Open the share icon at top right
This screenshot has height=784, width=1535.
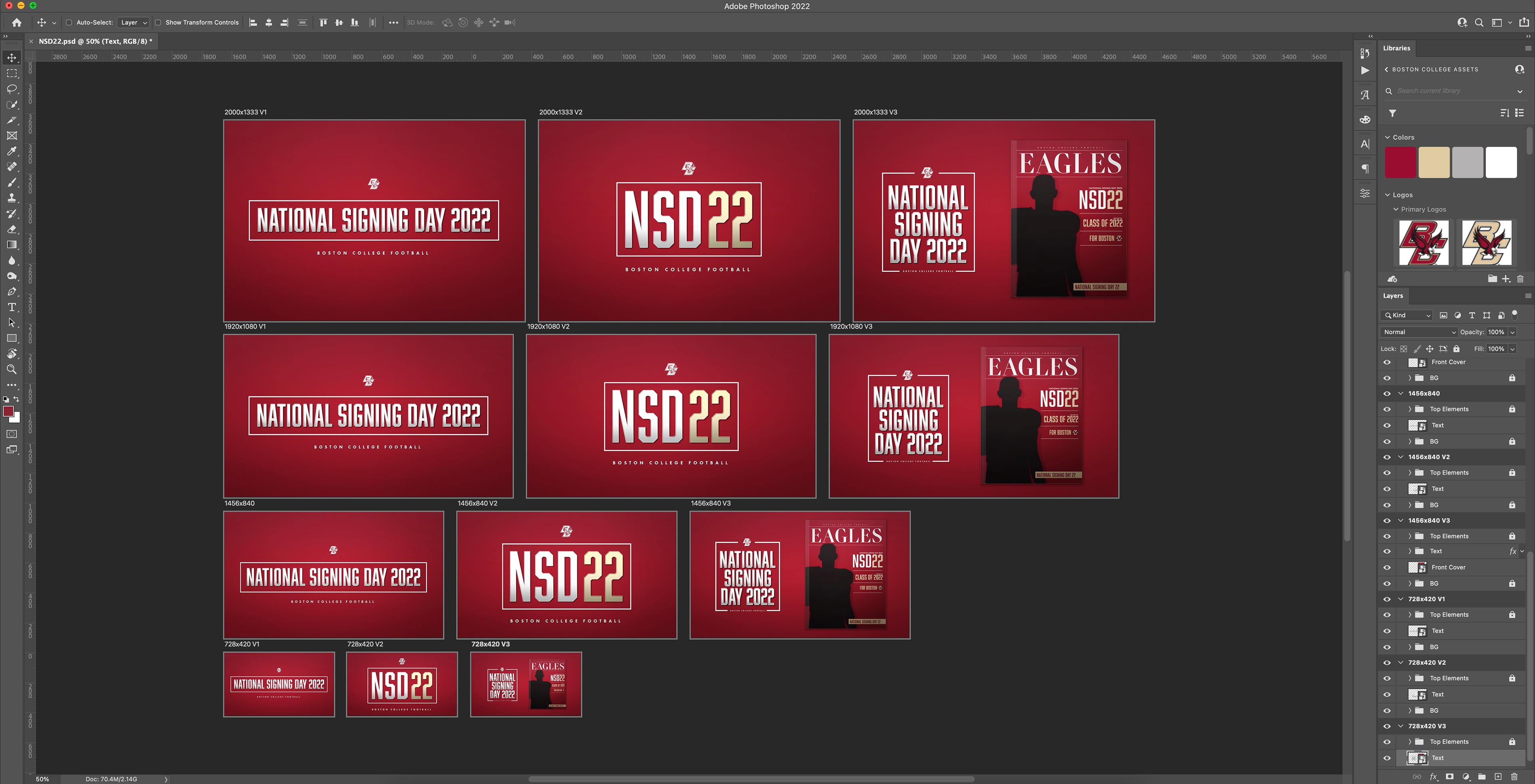click(x=1524, y=23)
